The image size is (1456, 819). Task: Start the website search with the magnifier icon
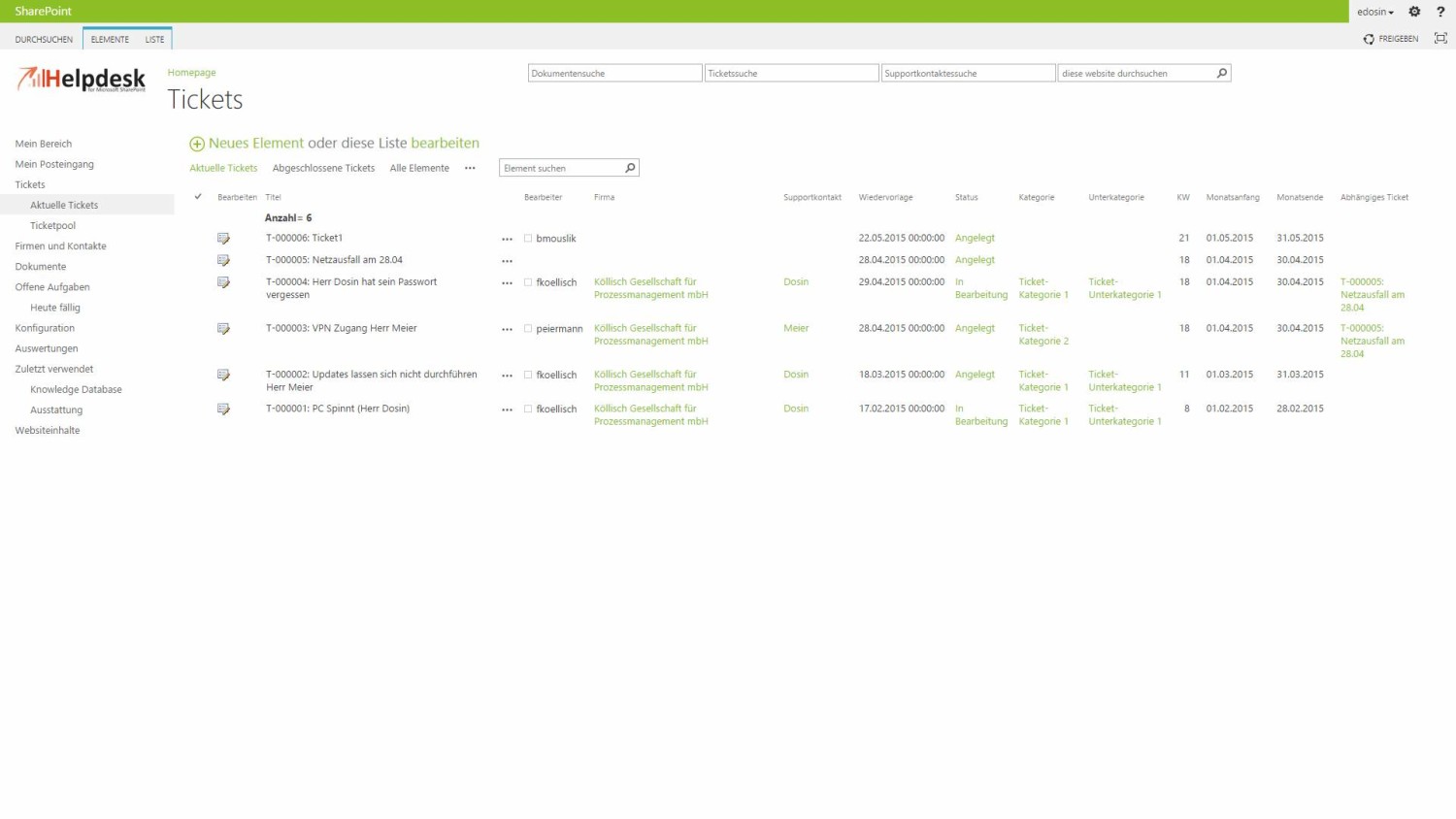point(1221,73)
